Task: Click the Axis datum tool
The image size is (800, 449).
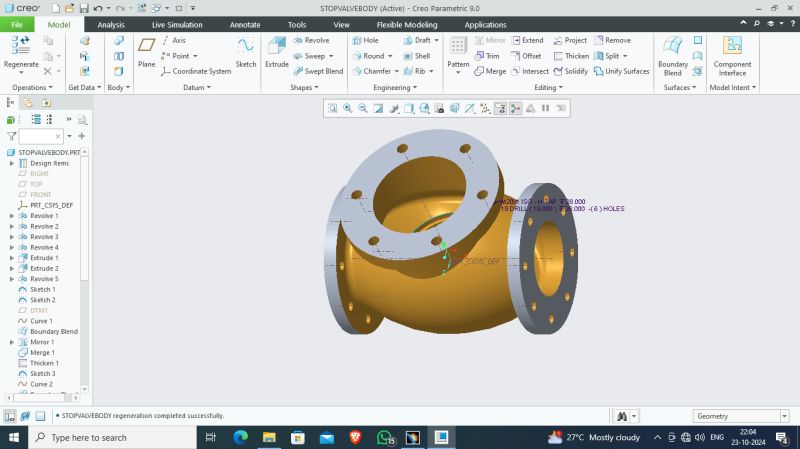Action: [173, 40]
